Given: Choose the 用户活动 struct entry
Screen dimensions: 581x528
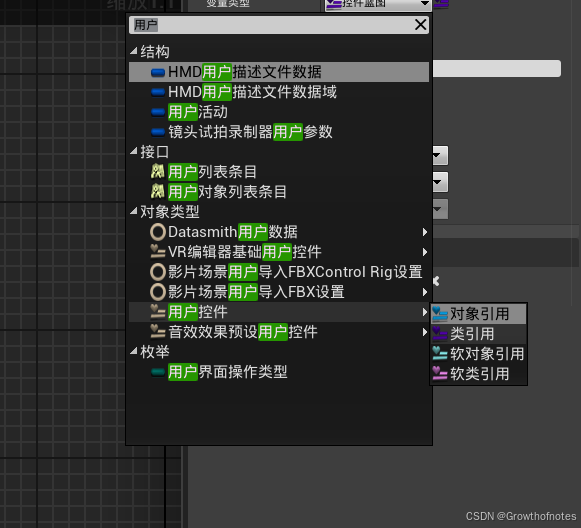Looking at the screenshot, I should coord(279,112).
